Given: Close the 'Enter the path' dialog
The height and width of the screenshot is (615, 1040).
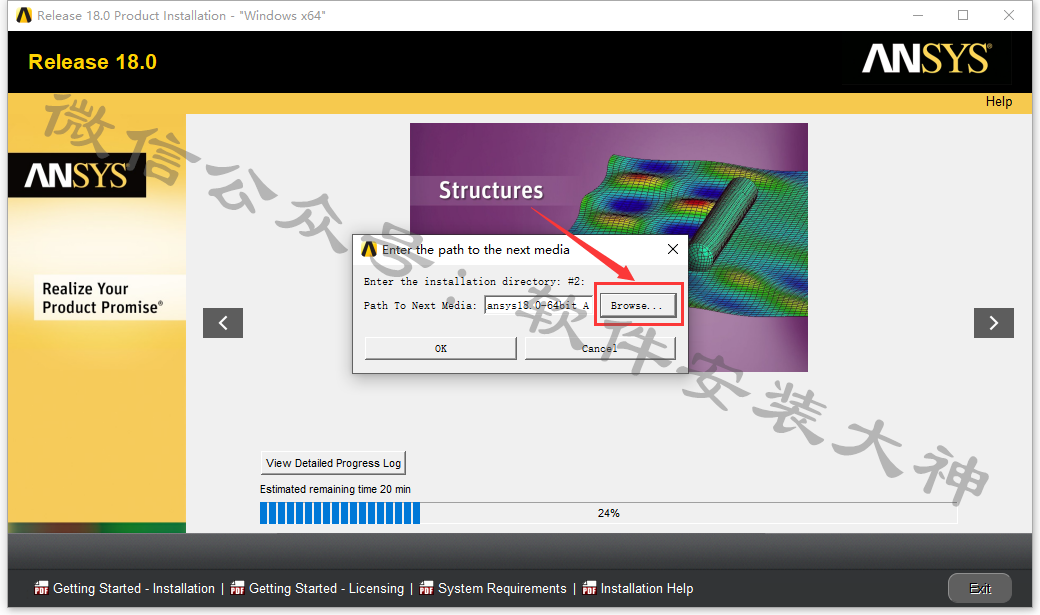Looking at the screenshot, I should [x=673, y=249].
